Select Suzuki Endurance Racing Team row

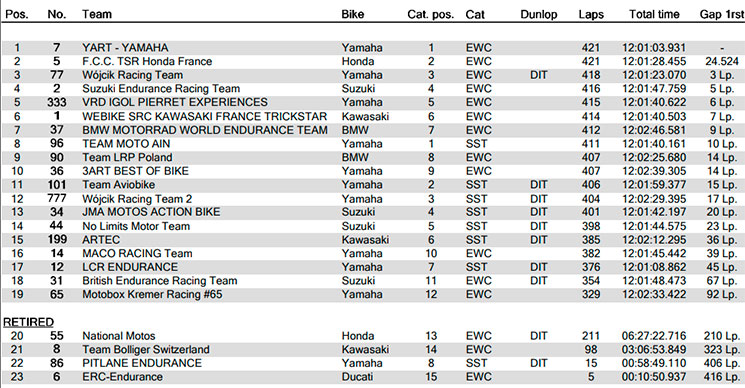pos(372,89)
